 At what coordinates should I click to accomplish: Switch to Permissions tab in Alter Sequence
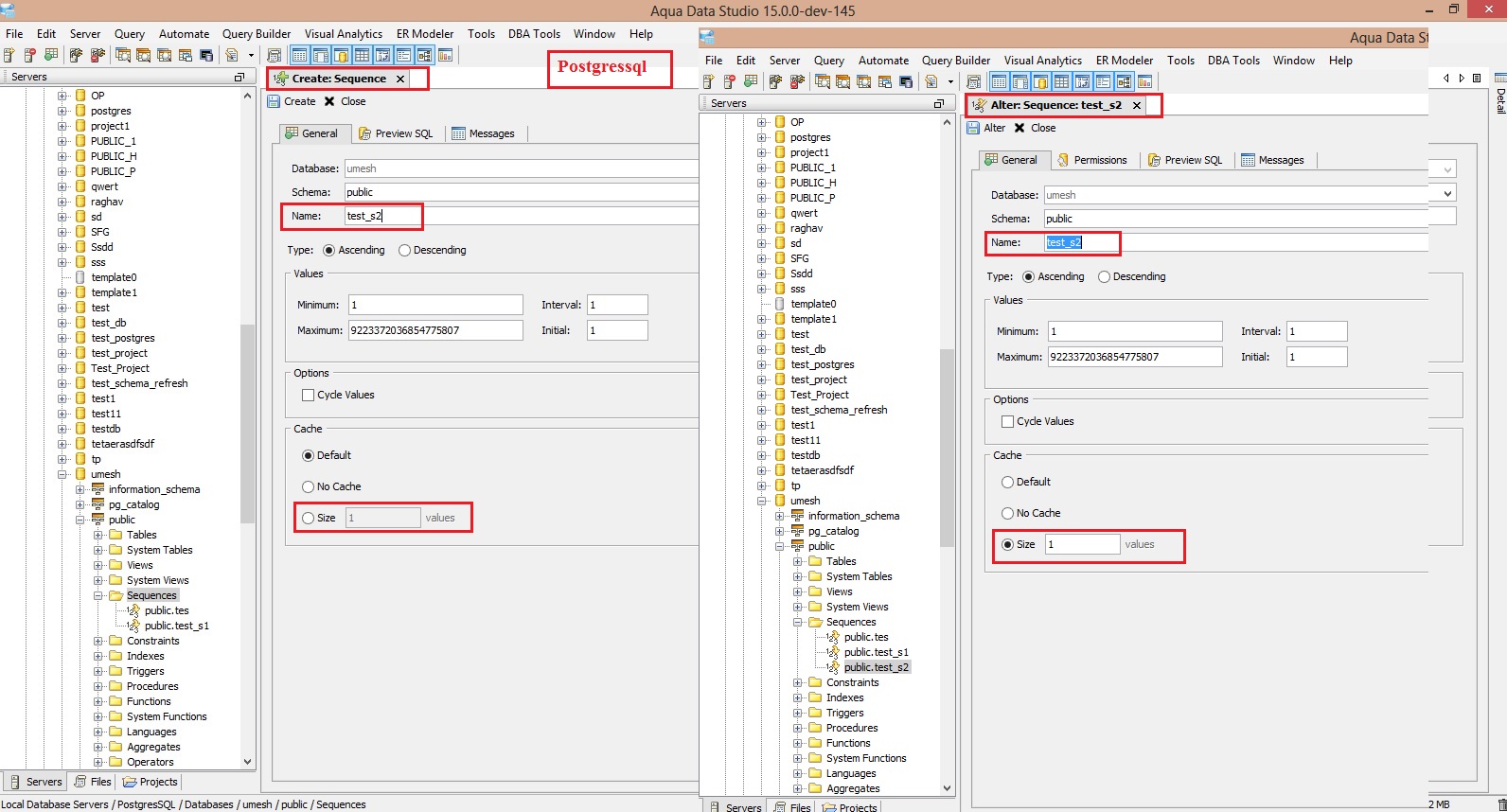click(1092, 160)
